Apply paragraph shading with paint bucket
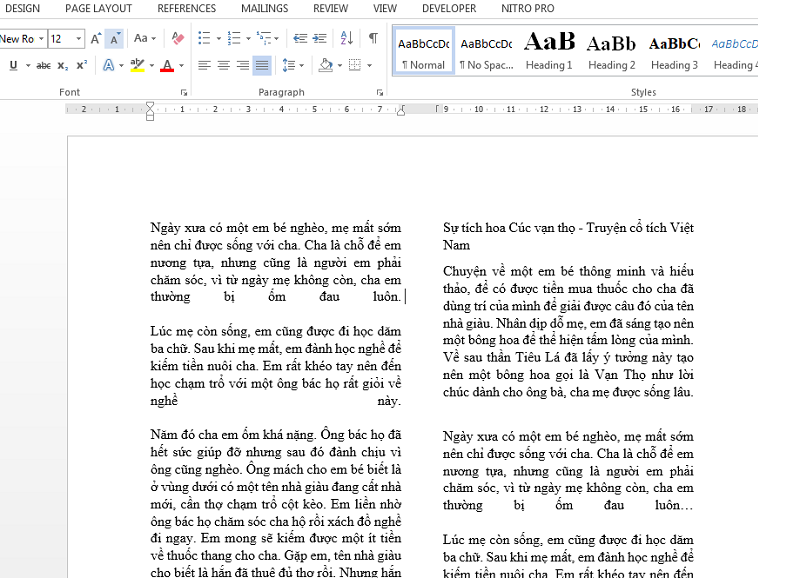The height and width of the screenshot is (580, 801). click(325, 65)
